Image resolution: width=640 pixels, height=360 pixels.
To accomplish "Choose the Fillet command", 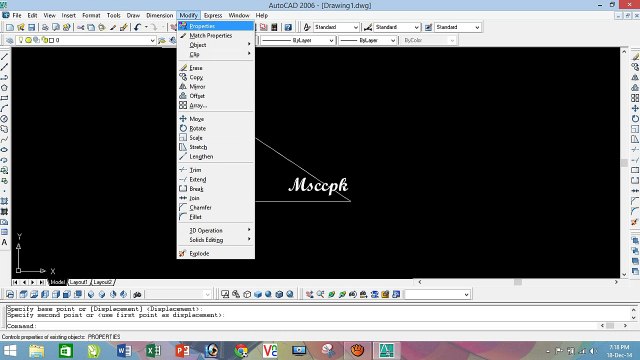I will coord(216,217).
